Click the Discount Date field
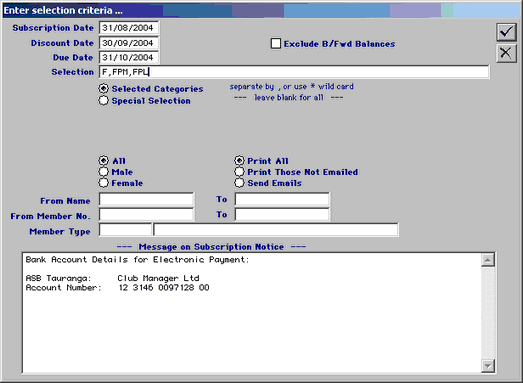Viewport: 523px width, 383px height. click(x=129, y=43)
